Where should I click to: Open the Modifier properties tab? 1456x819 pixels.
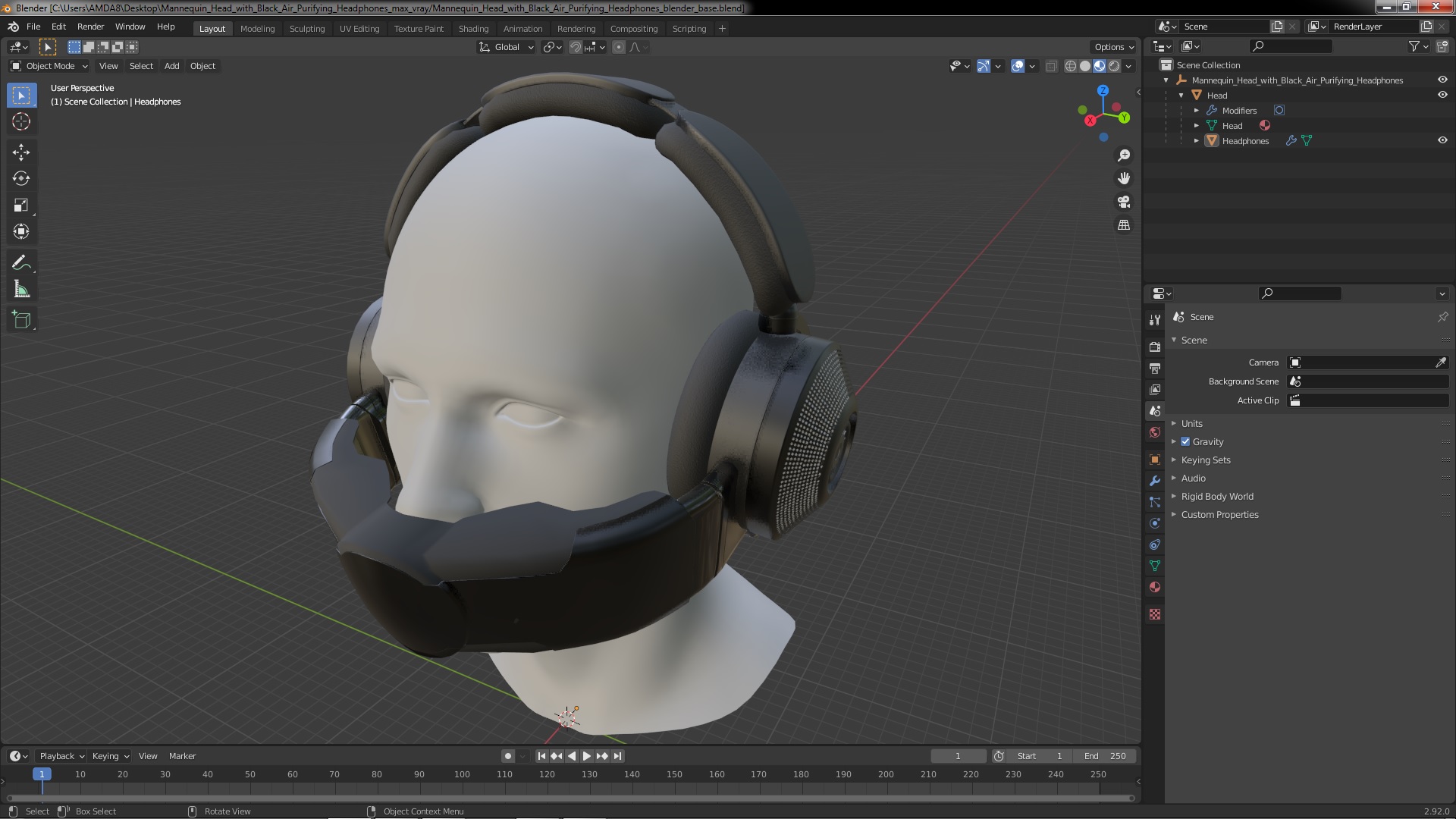point(1155,481)
